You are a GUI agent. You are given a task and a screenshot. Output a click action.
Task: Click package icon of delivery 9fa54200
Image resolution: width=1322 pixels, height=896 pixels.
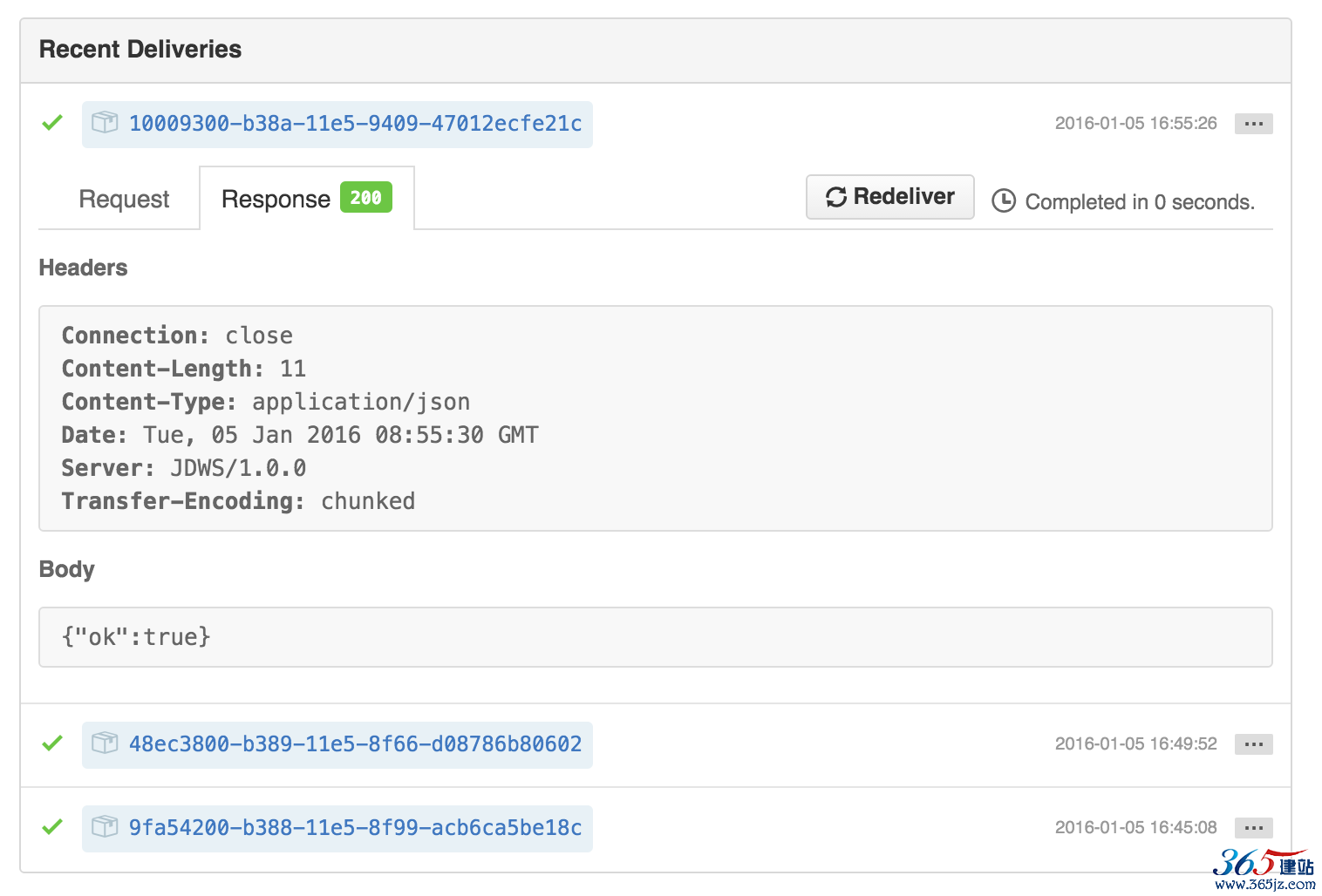pos(105,826)
